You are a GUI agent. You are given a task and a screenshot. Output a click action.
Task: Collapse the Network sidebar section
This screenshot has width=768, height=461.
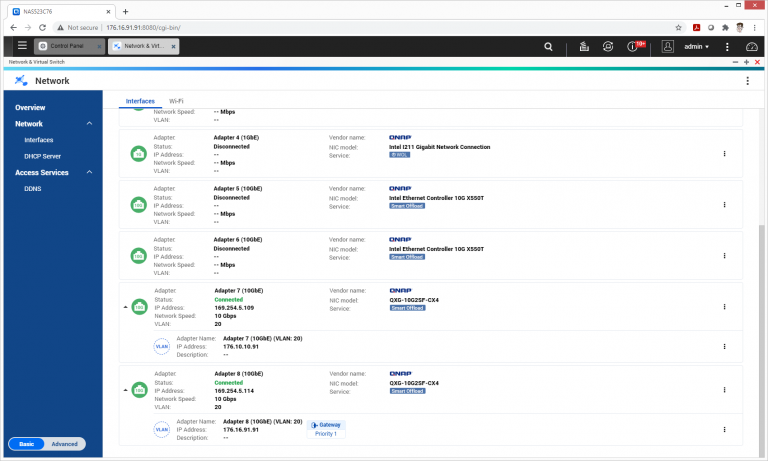pos(89,123)
